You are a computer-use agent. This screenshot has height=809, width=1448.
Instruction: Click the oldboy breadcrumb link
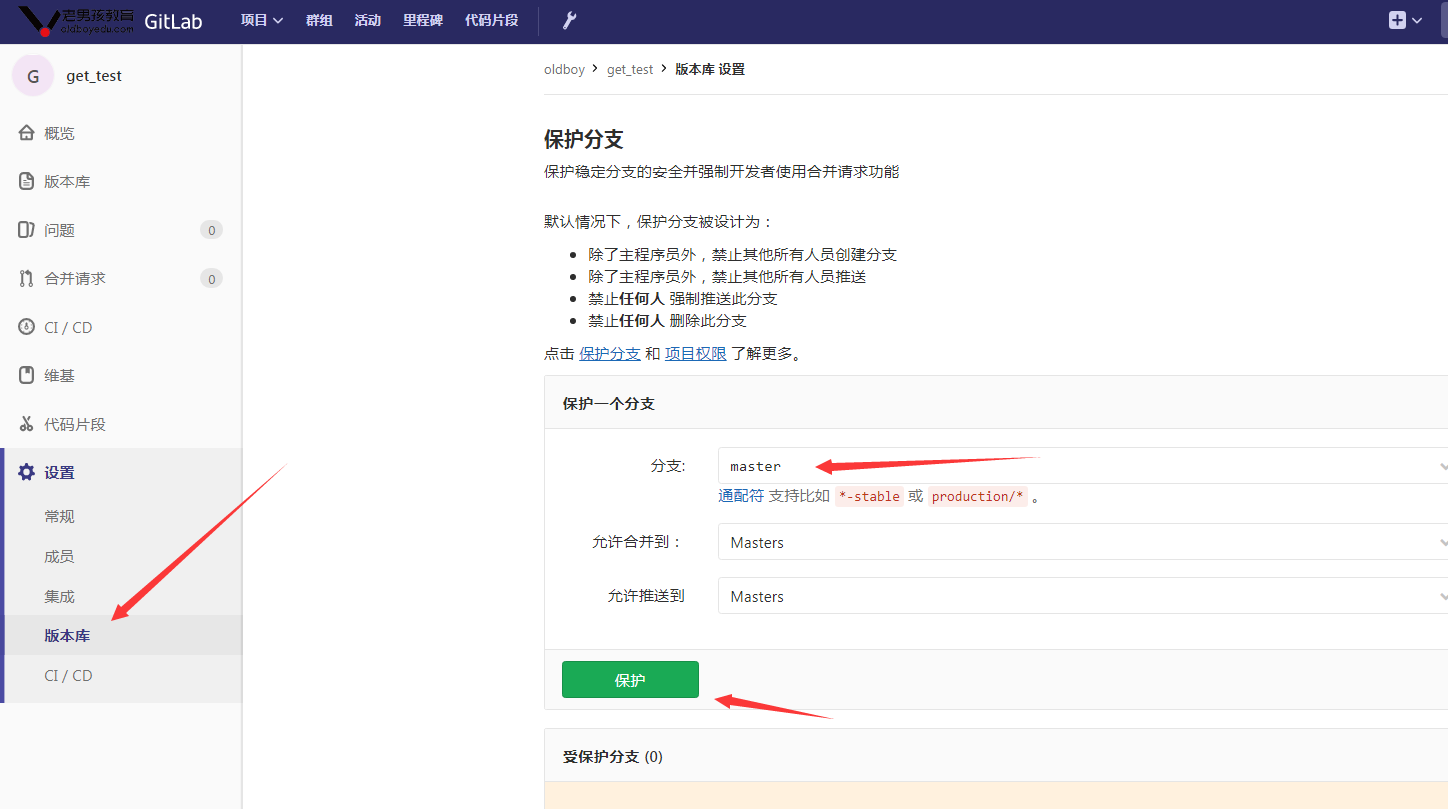(564, 69)
